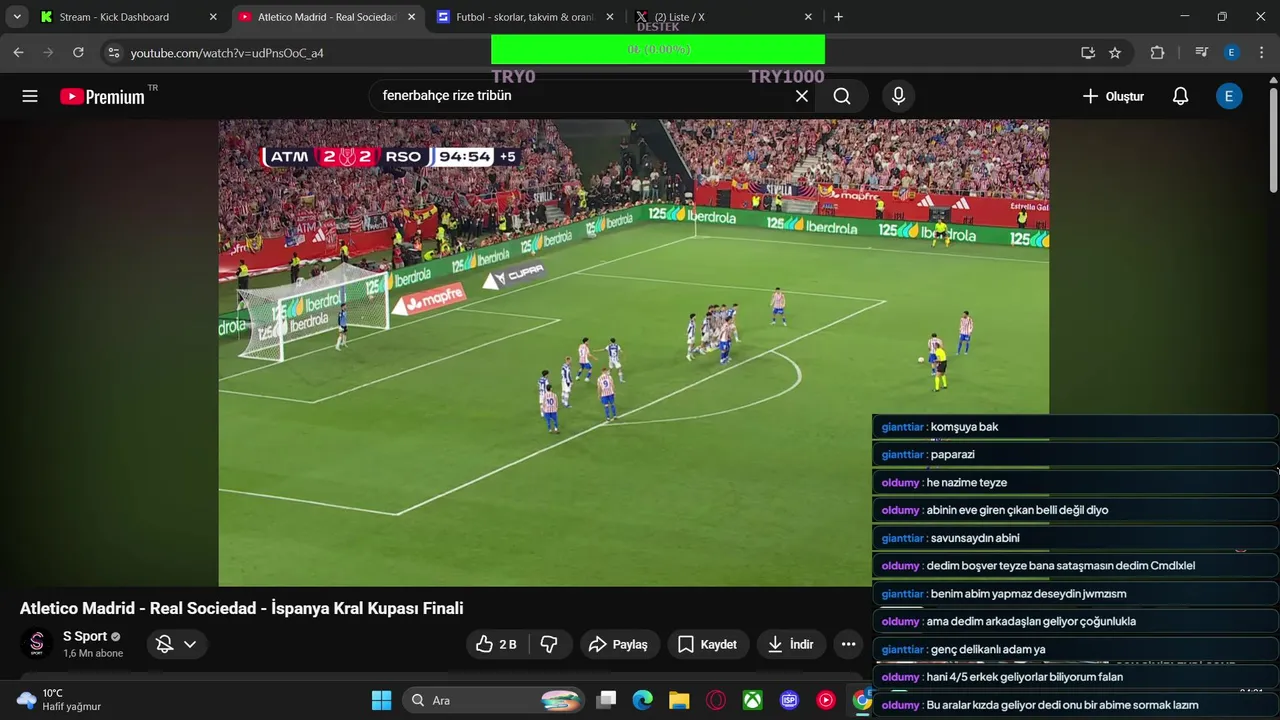Open YouTube notifications bell
The image size is (1280, 720).
1180,96
